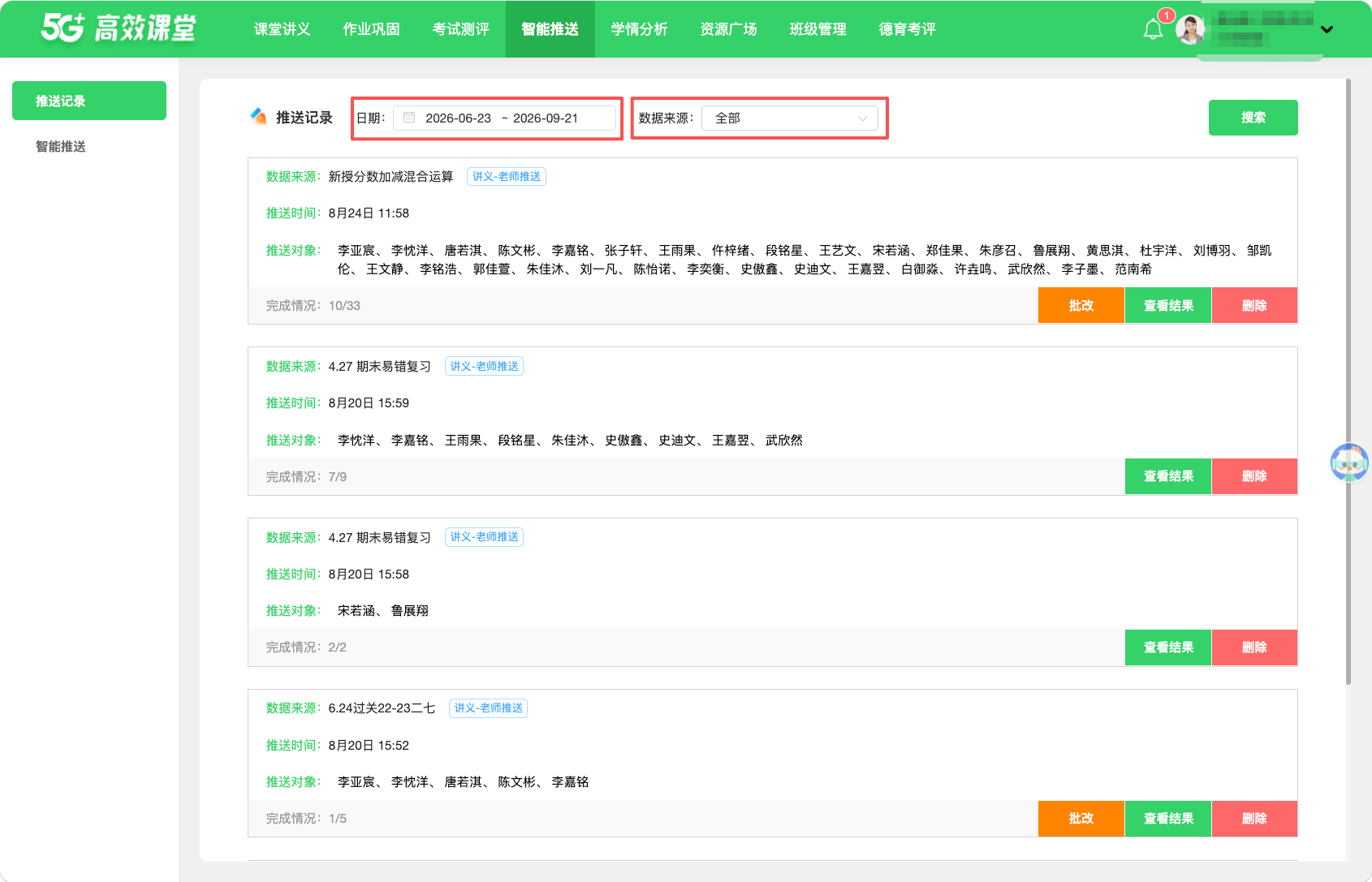View results for 6.24过关22-23二七 record
1372x882 pixels.
1168,818
